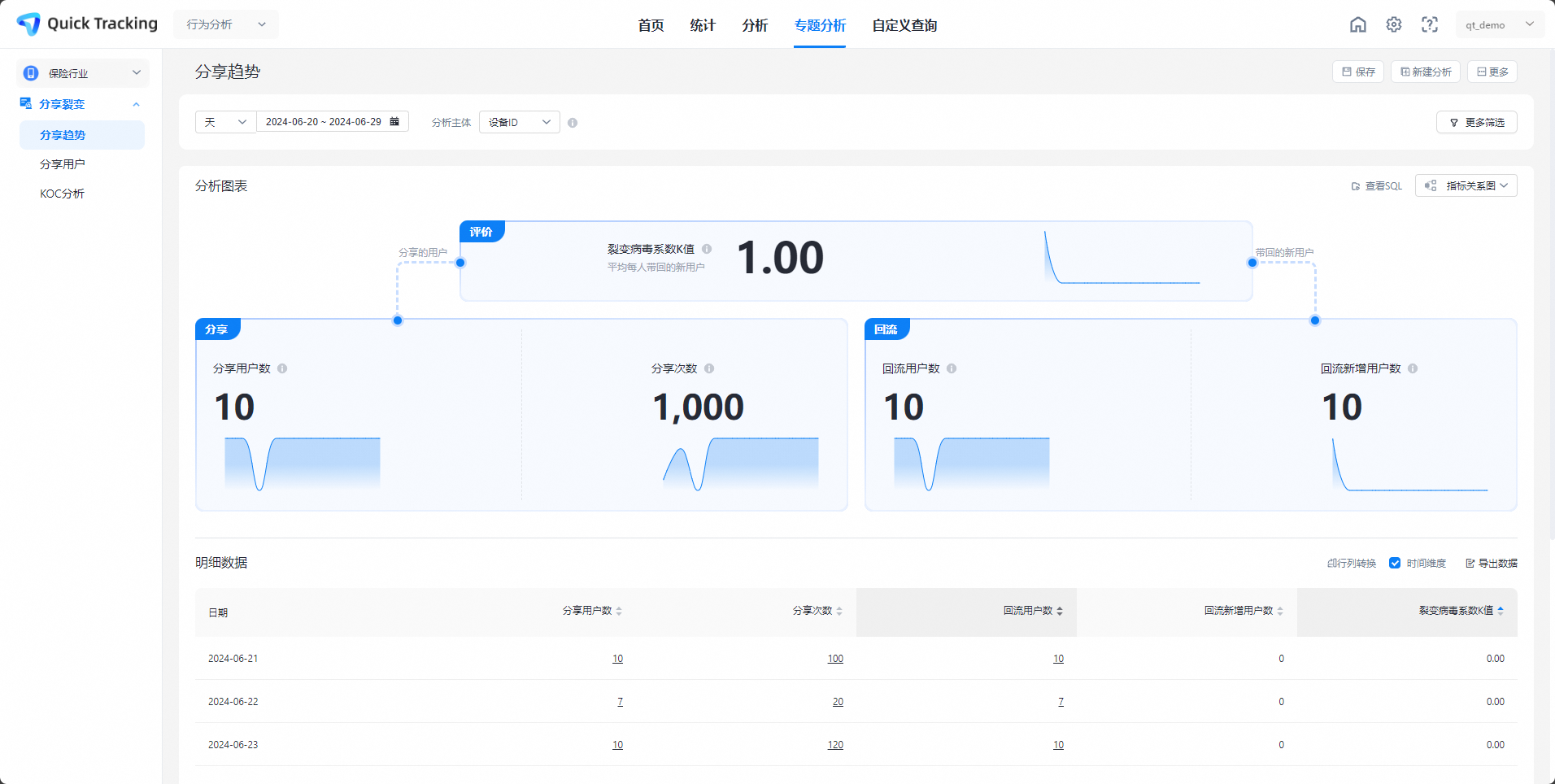This screenshot has width=1555, height=784.
Task: Open the 自定义查询 tab
Action: tap(904, 25)
